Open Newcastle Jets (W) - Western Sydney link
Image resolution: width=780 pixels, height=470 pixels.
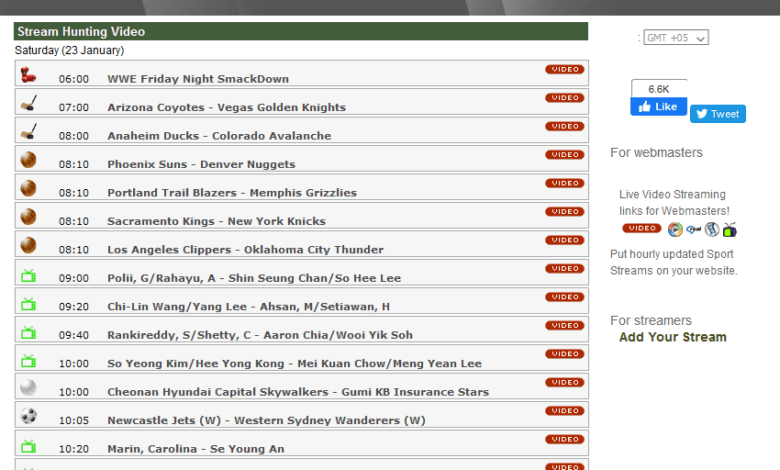[267, 420]
